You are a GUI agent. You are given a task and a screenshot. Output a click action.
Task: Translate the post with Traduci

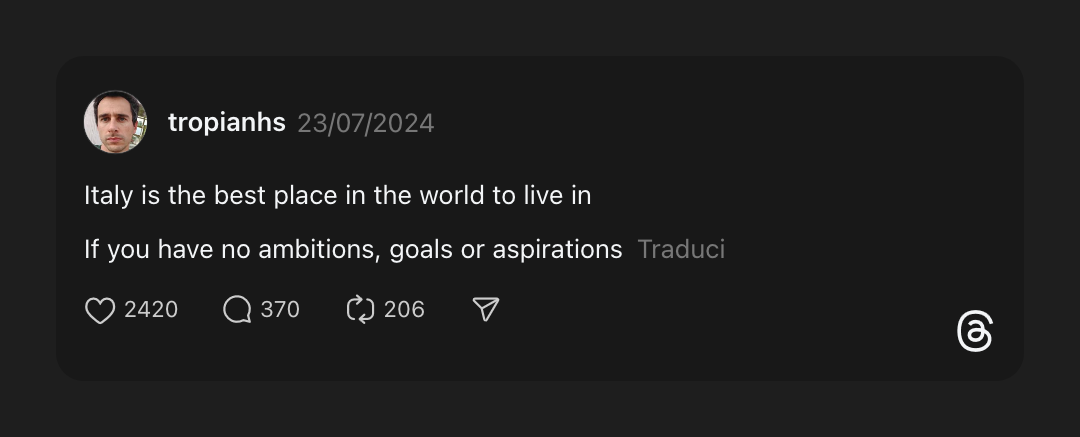[681, 249]
